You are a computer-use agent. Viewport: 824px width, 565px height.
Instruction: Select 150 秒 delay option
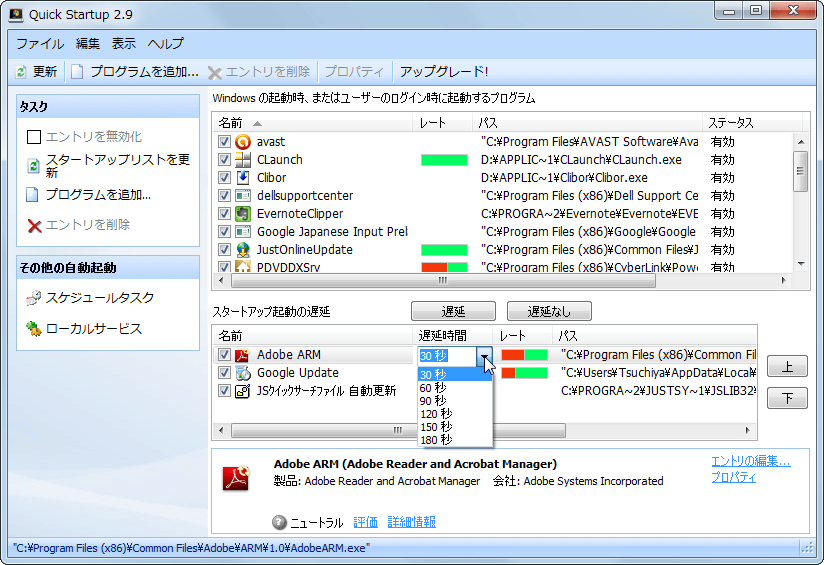click(455, 427)
